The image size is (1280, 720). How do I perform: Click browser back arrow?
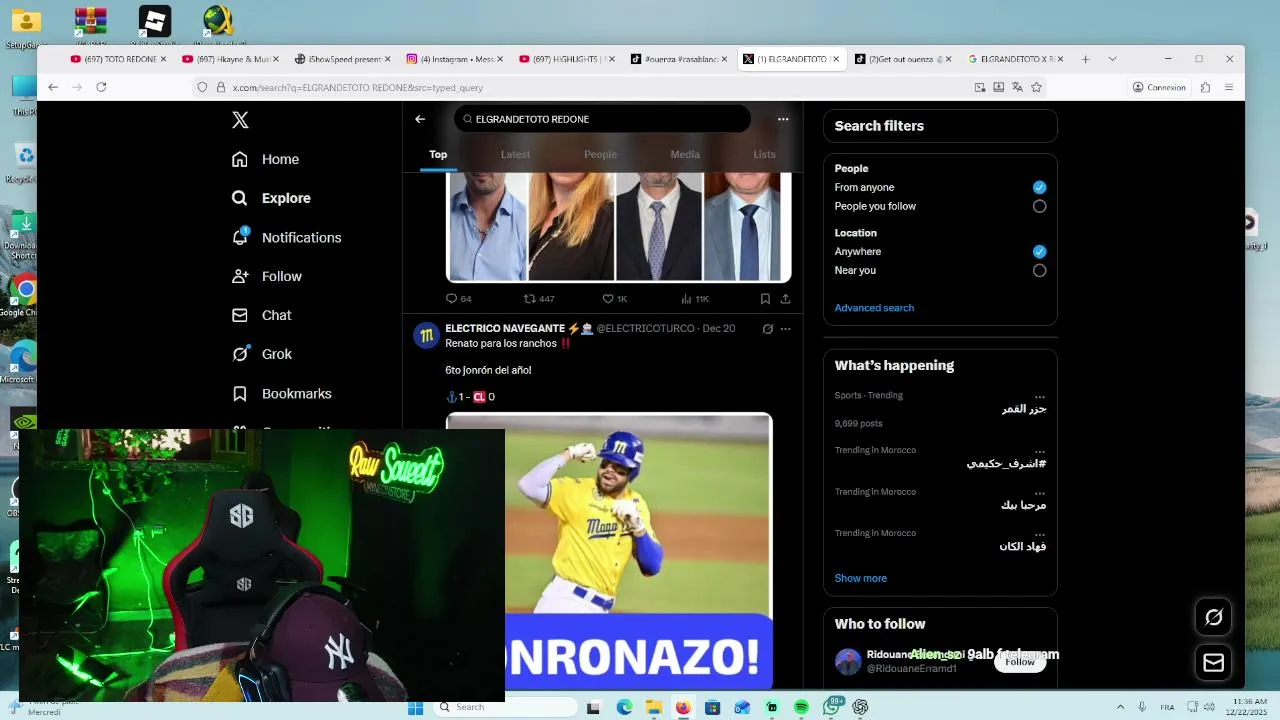pos(53,87)
